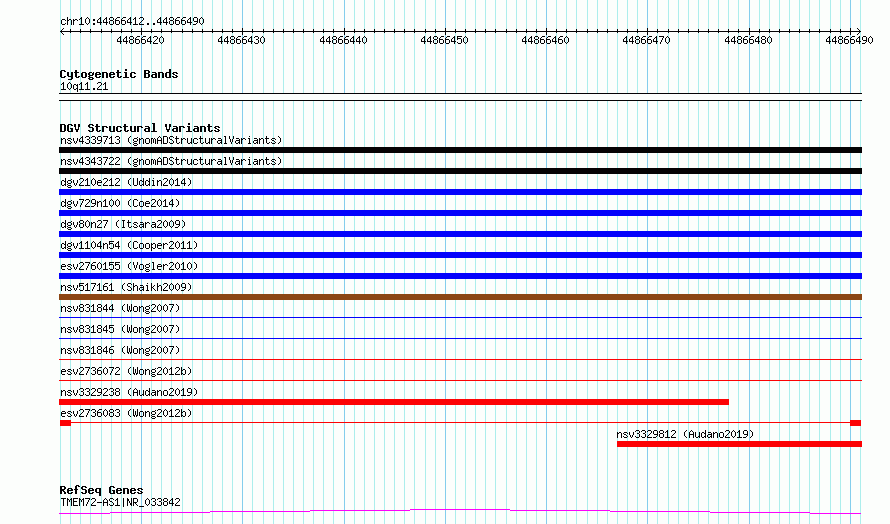Select the blue bar of dgv80n27
The height and width of the screenshot is (524, 890).
click(460, 234)
